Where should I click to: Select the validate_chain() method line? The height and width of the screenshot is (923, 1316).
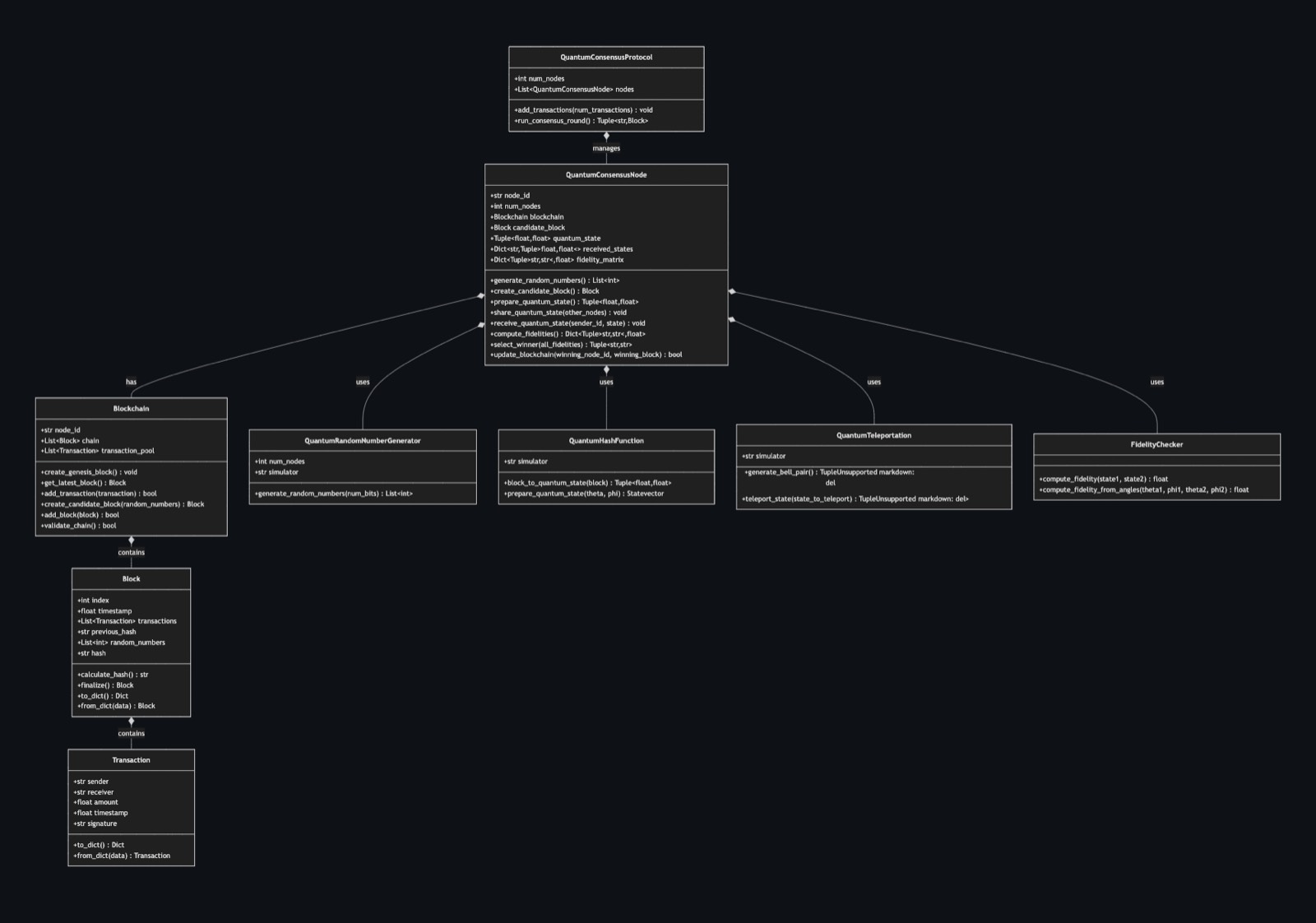pos(78,526)
